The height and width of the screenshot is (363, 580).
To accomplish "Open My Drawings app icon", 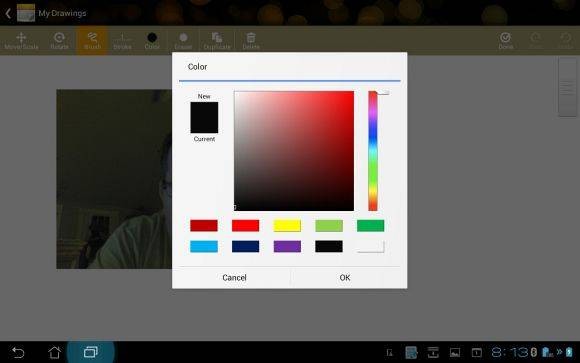I will click(26, 13).
